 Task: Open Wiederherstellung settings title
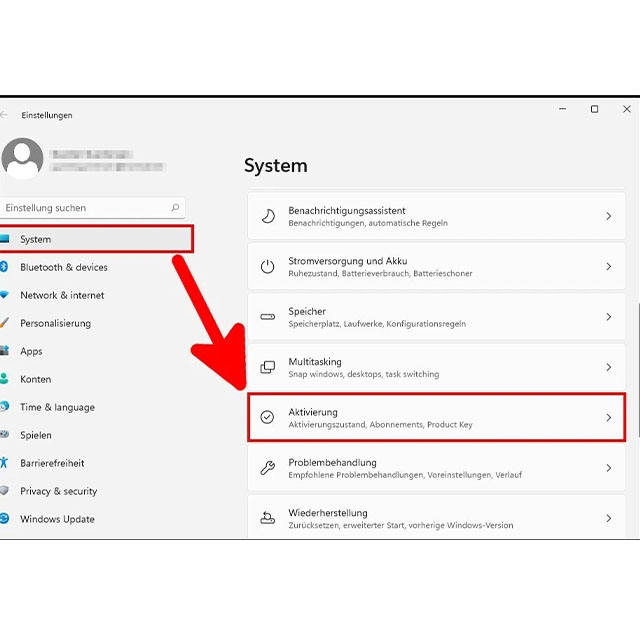tap(328, 513)
